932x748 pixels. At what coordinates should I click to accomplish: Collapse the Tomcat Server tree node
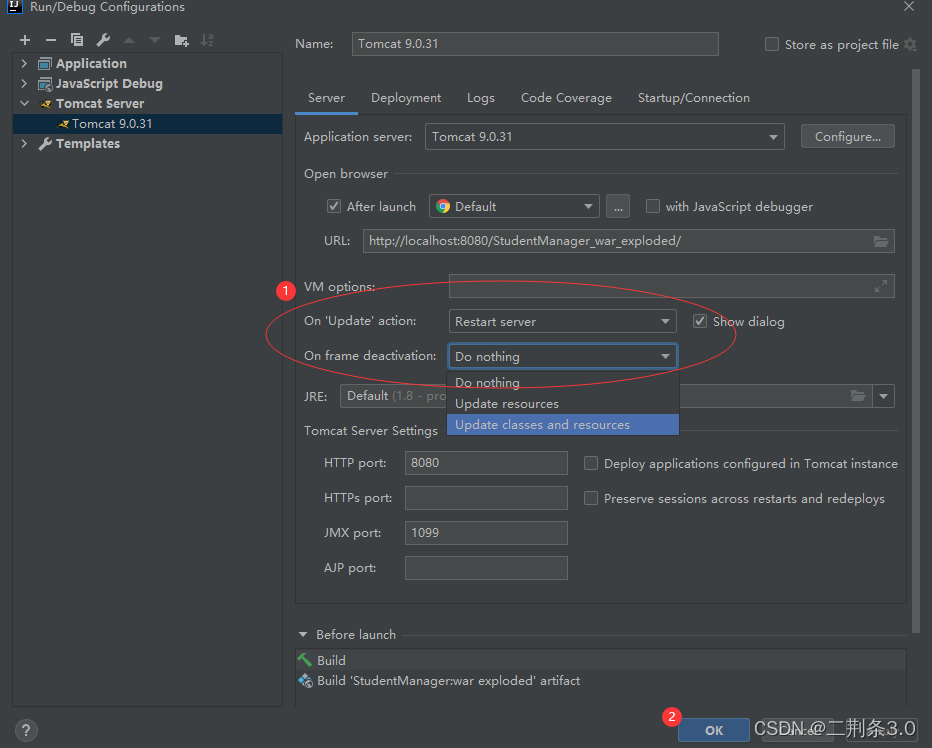pyautogui.click(x=24, y=103)
